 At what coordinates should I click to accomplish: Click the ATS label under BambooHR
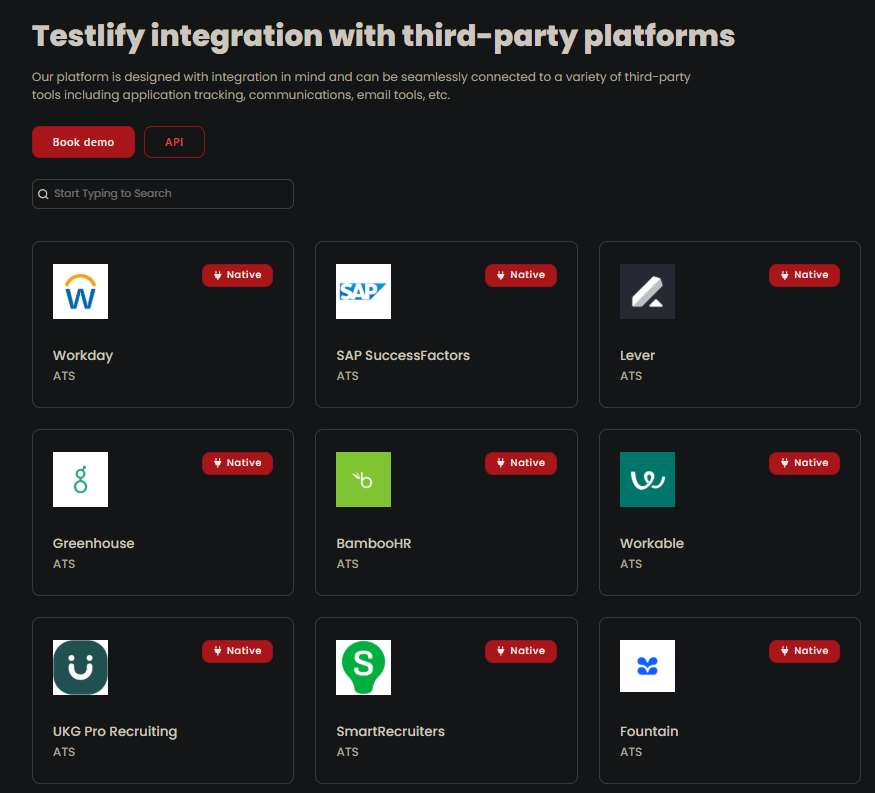click(x=347, y=564)
